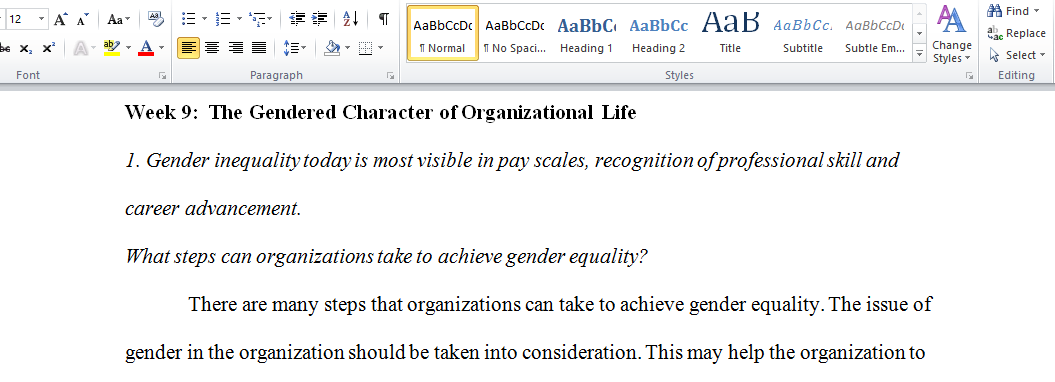Apply the Subtle Emphasis style
Screen dimensions: 1055x382
(875, 33)
